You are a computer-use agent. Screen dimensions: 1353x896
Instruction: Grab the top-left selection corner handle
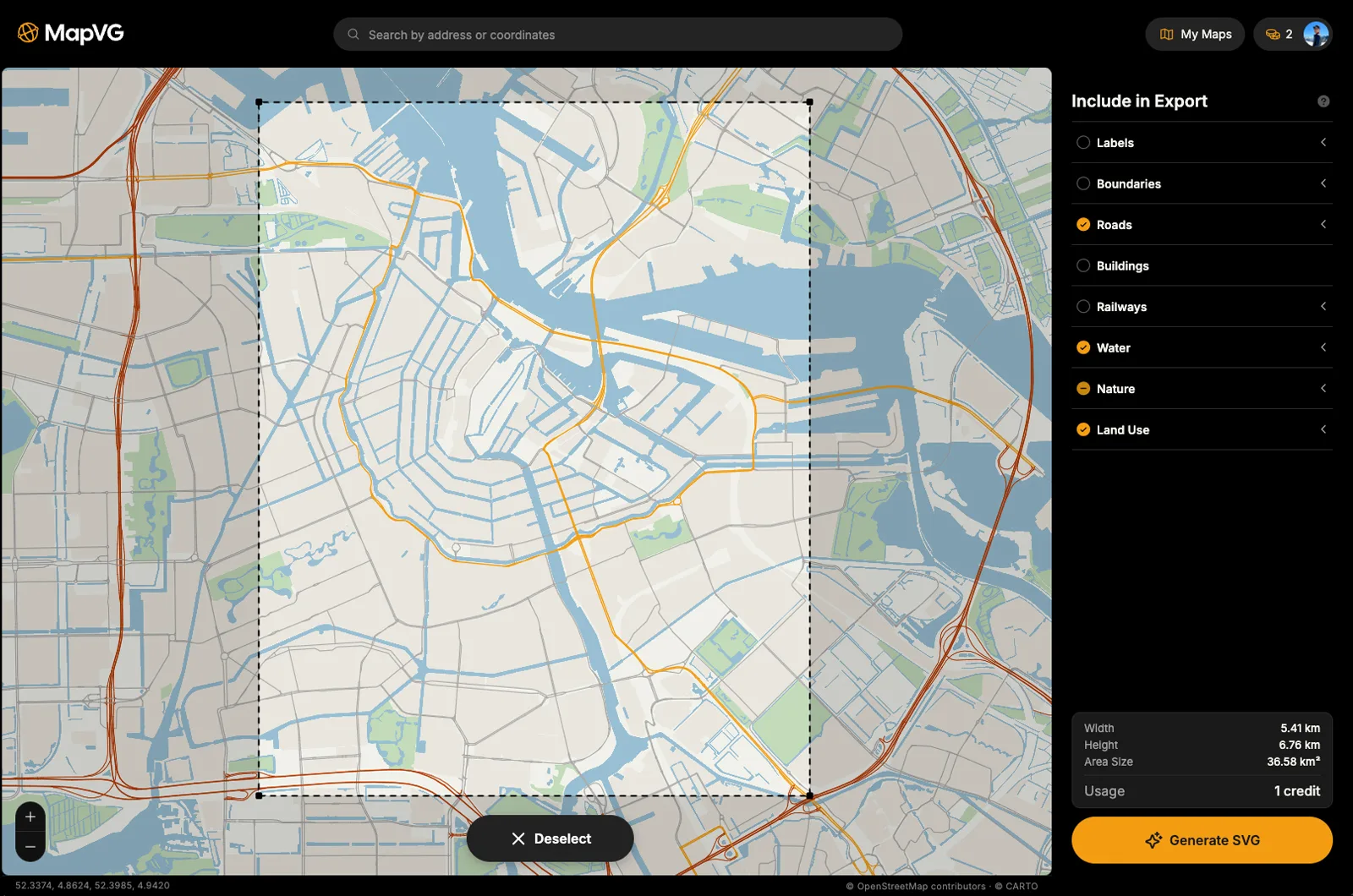click(259, 102)
